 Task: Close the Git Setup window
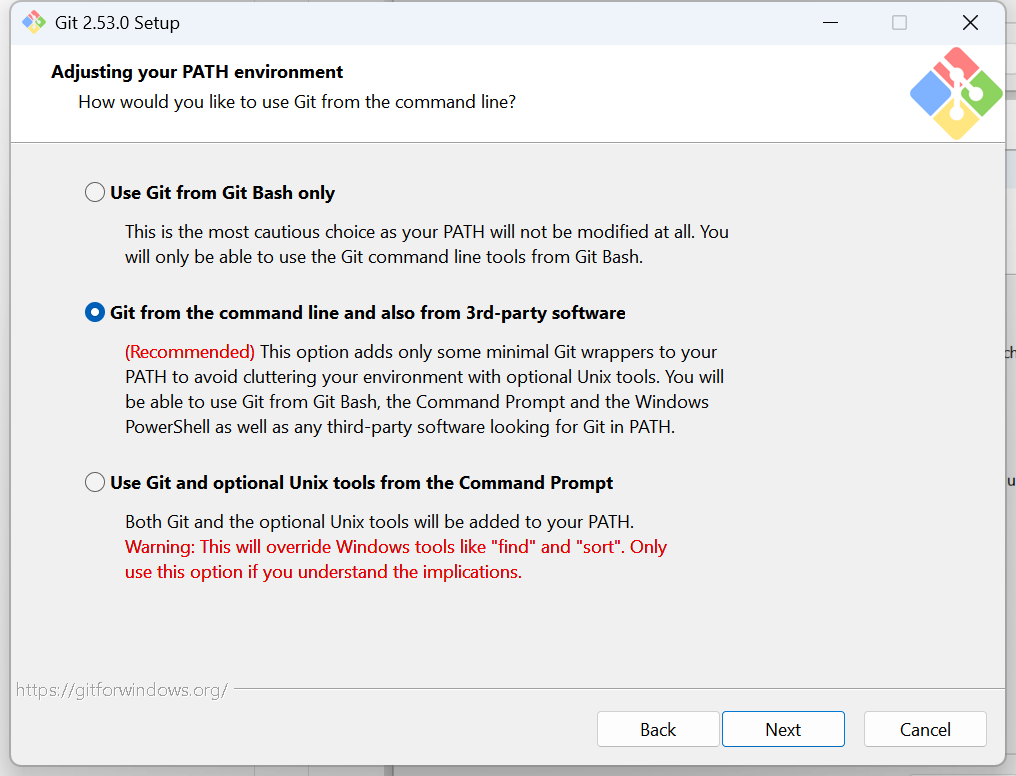970,23
